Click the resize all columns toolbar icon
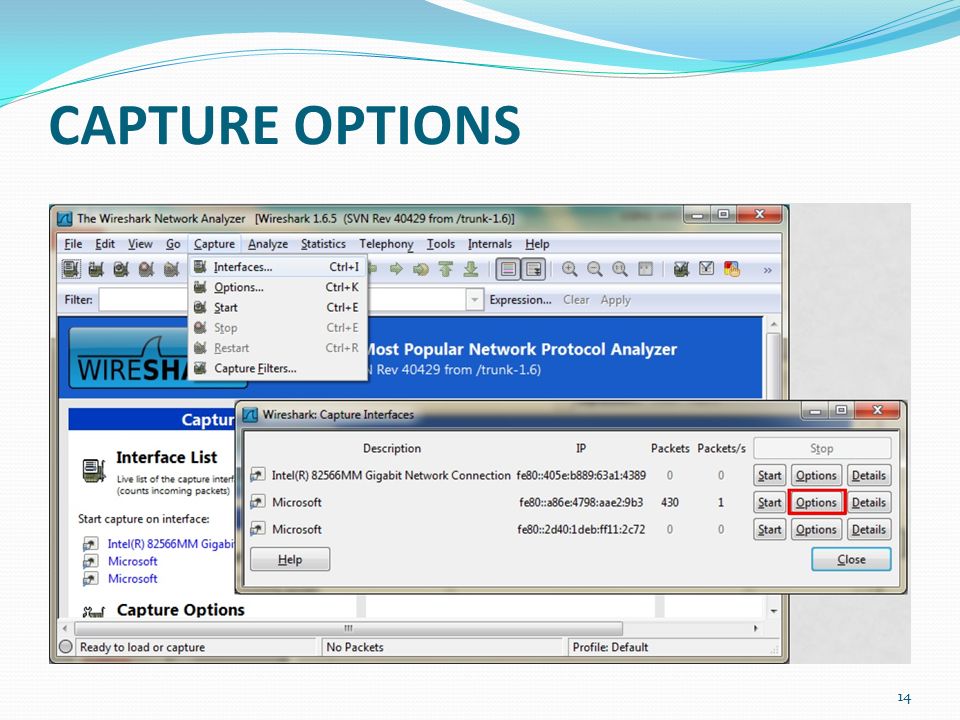 click(x=645, y=269)
